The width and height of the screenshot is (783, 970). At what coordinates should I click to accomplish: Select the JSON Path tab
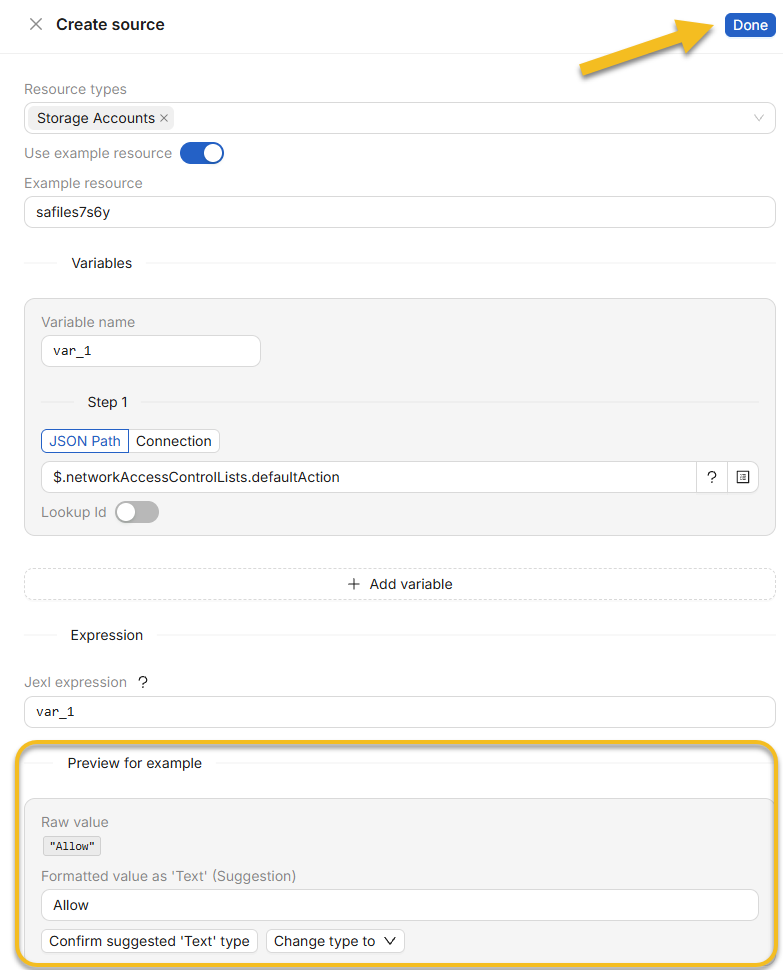(x=85, y=441)
